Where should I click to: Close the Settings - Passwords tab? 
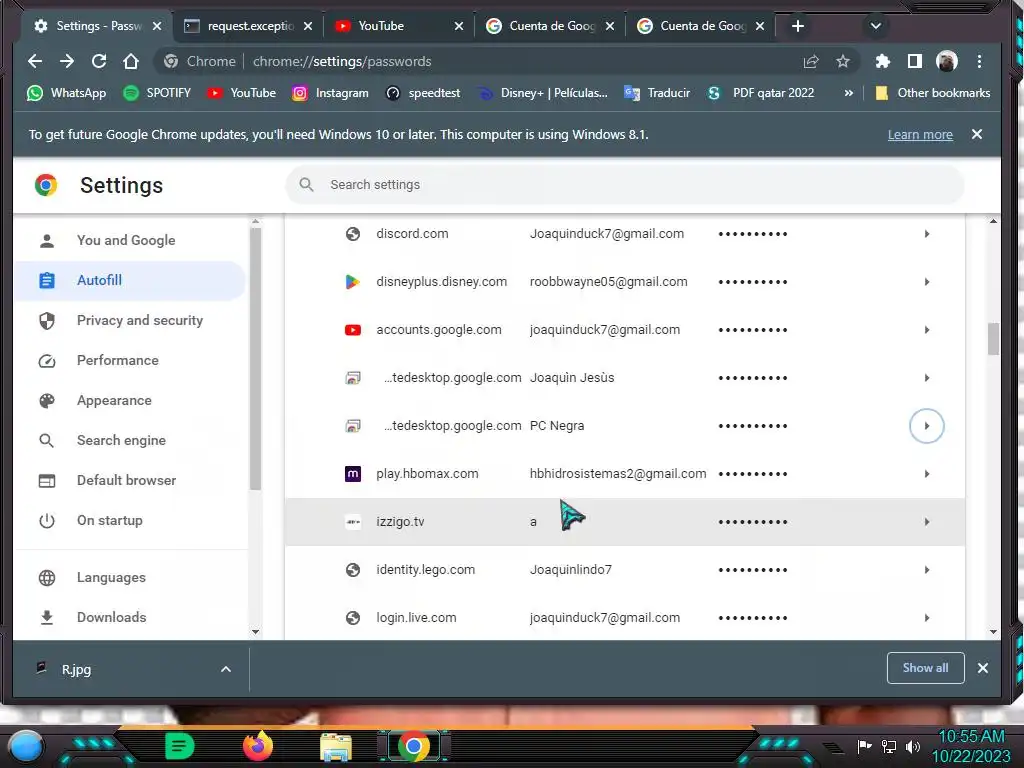(157, 26)
